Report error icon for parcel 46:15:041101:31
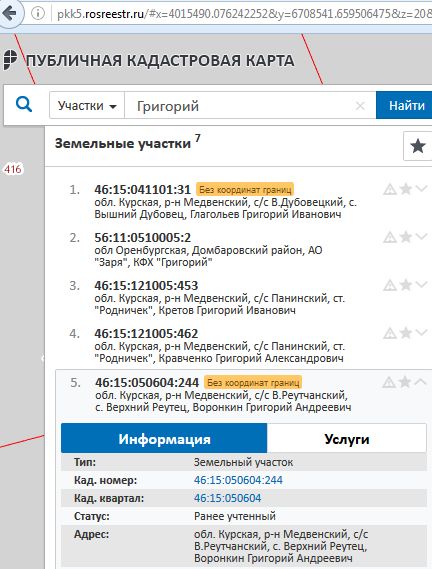This screenshot has height=569, width=432. (x=390, y=189)
